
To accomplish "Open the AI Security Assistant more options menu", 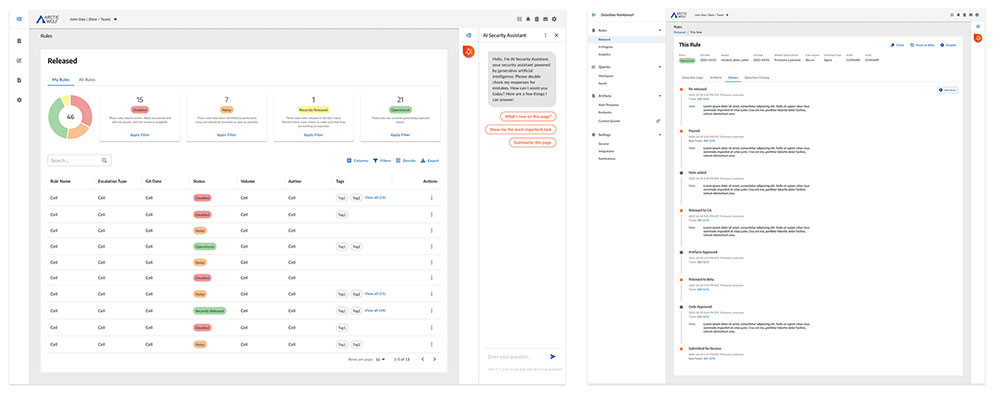I will [545, 36].
